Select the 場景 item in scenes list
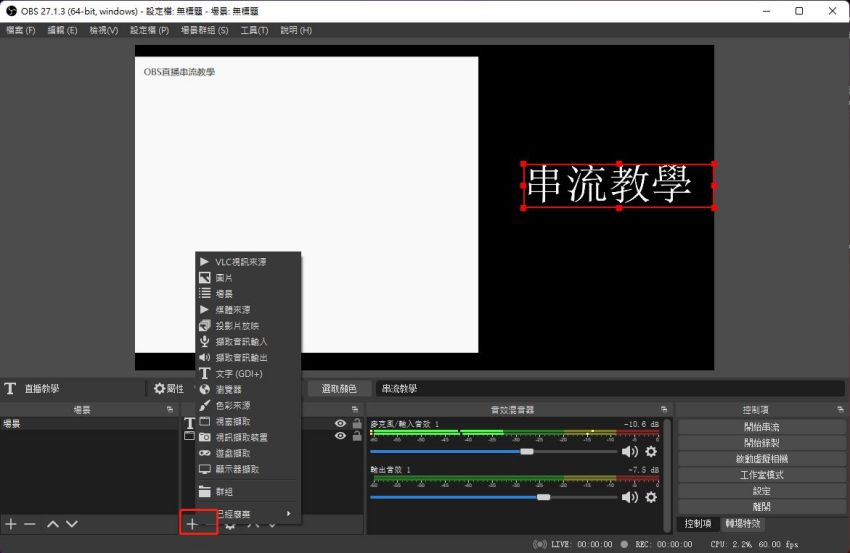The height and width of the screenshot is (553, 850). point(88,423)
